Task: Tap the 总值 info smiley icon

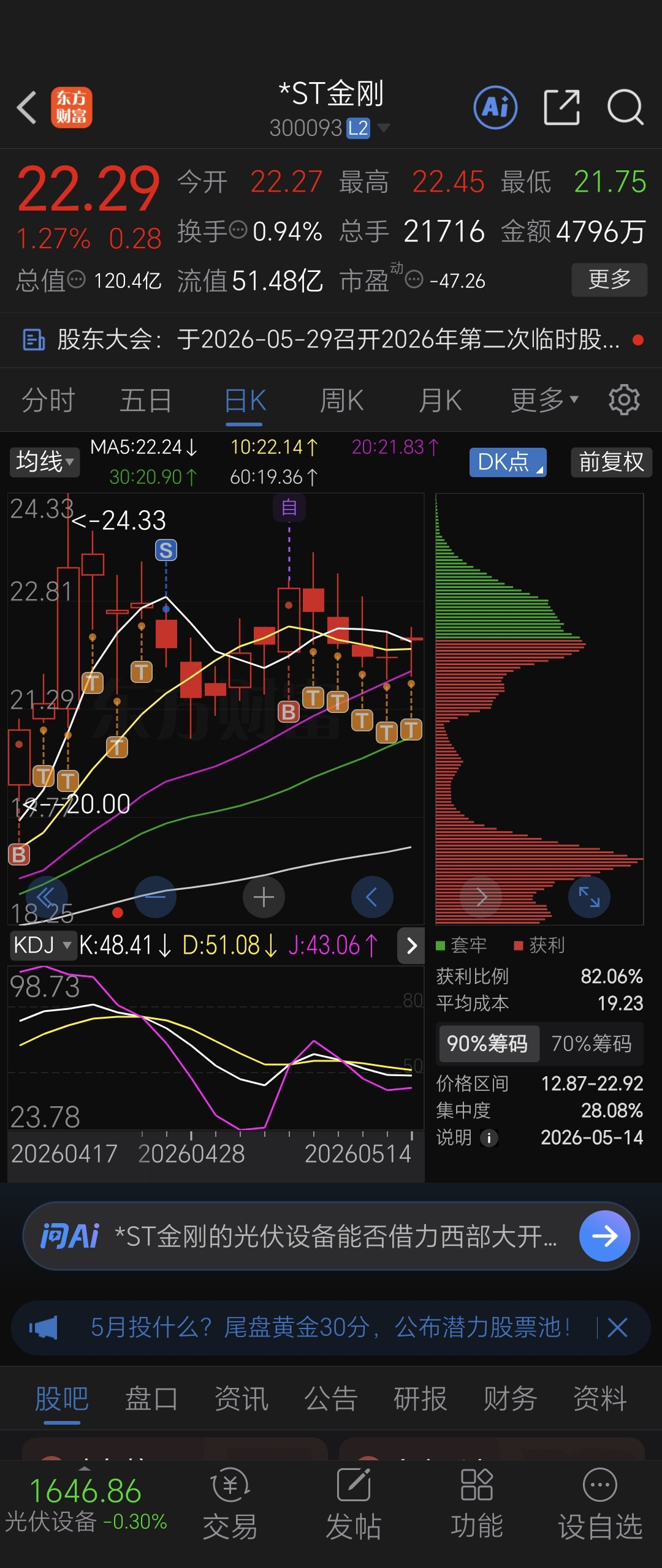Action: [x=76, y=280]
